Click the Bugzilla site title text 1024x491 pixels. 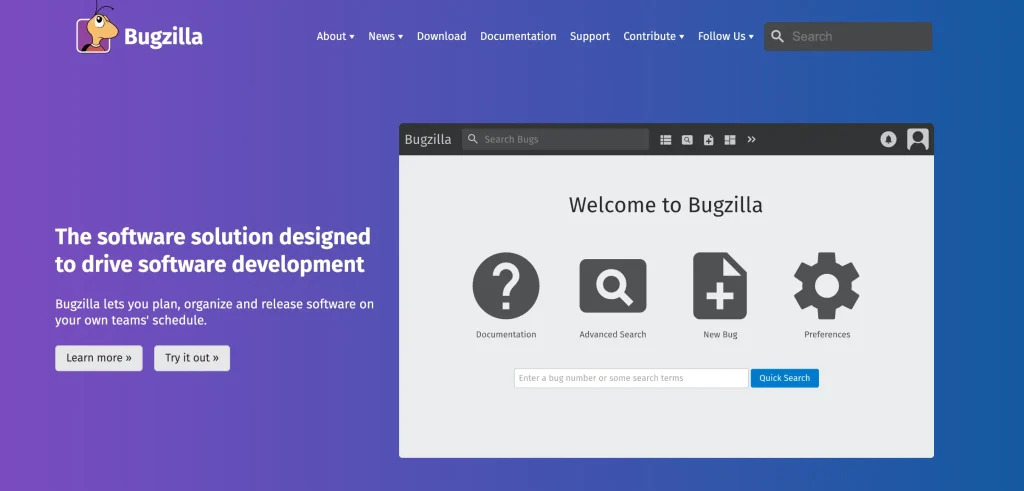coord(163,37)
